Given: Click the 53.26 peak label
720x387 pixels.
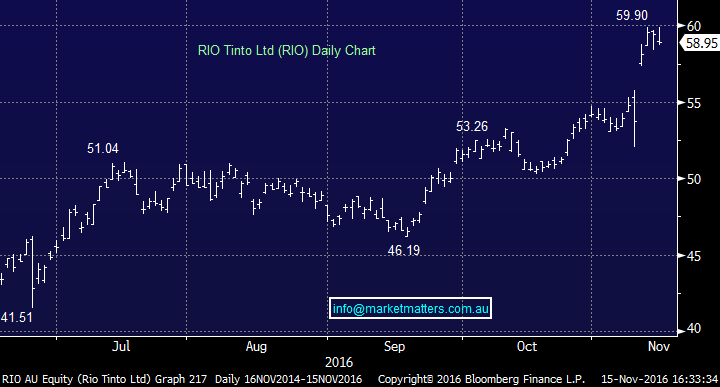Looking at the screenshot, I should 472,126.
